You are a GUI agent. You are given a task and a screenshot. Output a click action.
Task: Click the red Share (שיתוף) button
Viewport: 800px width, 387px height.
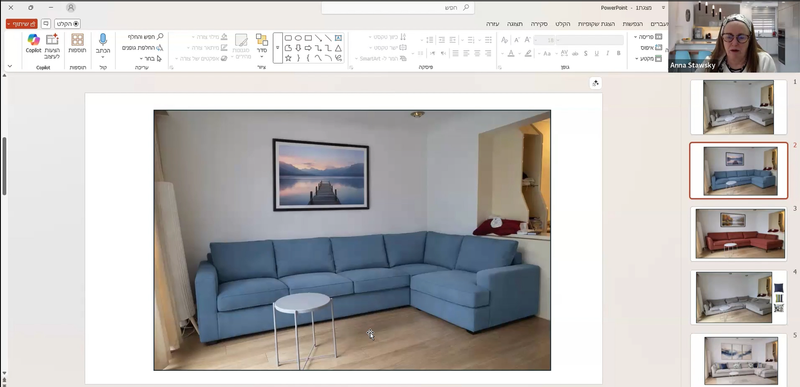(x=21, y=23)
